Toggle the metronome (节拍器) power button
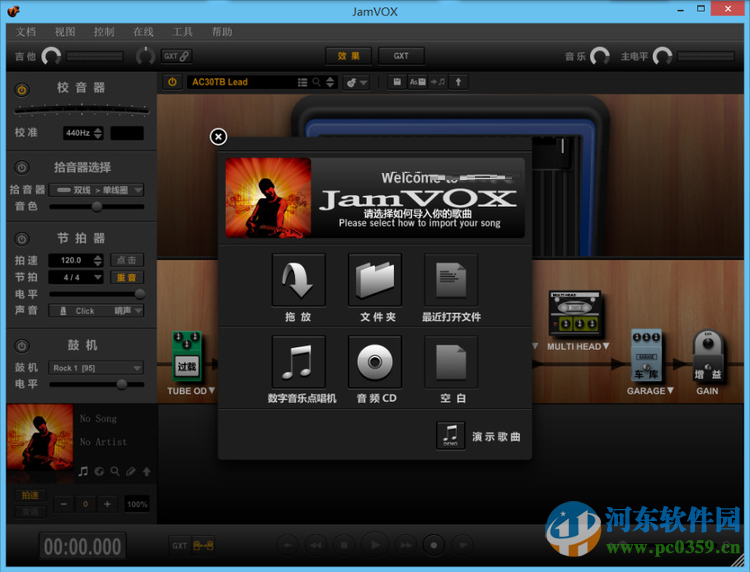Screen dimensions: 750x572 tap(22, 239)
